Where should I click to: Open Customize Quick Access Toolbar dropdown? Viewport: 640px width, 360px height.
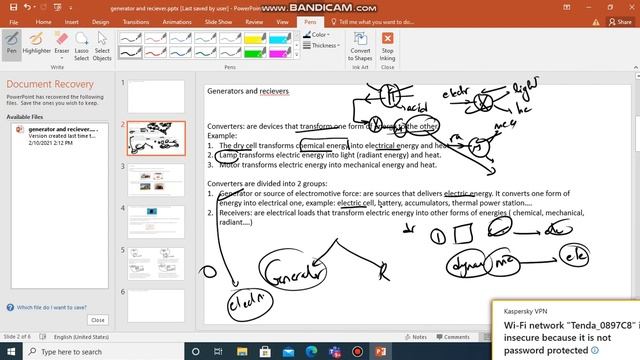pos(71,7)
